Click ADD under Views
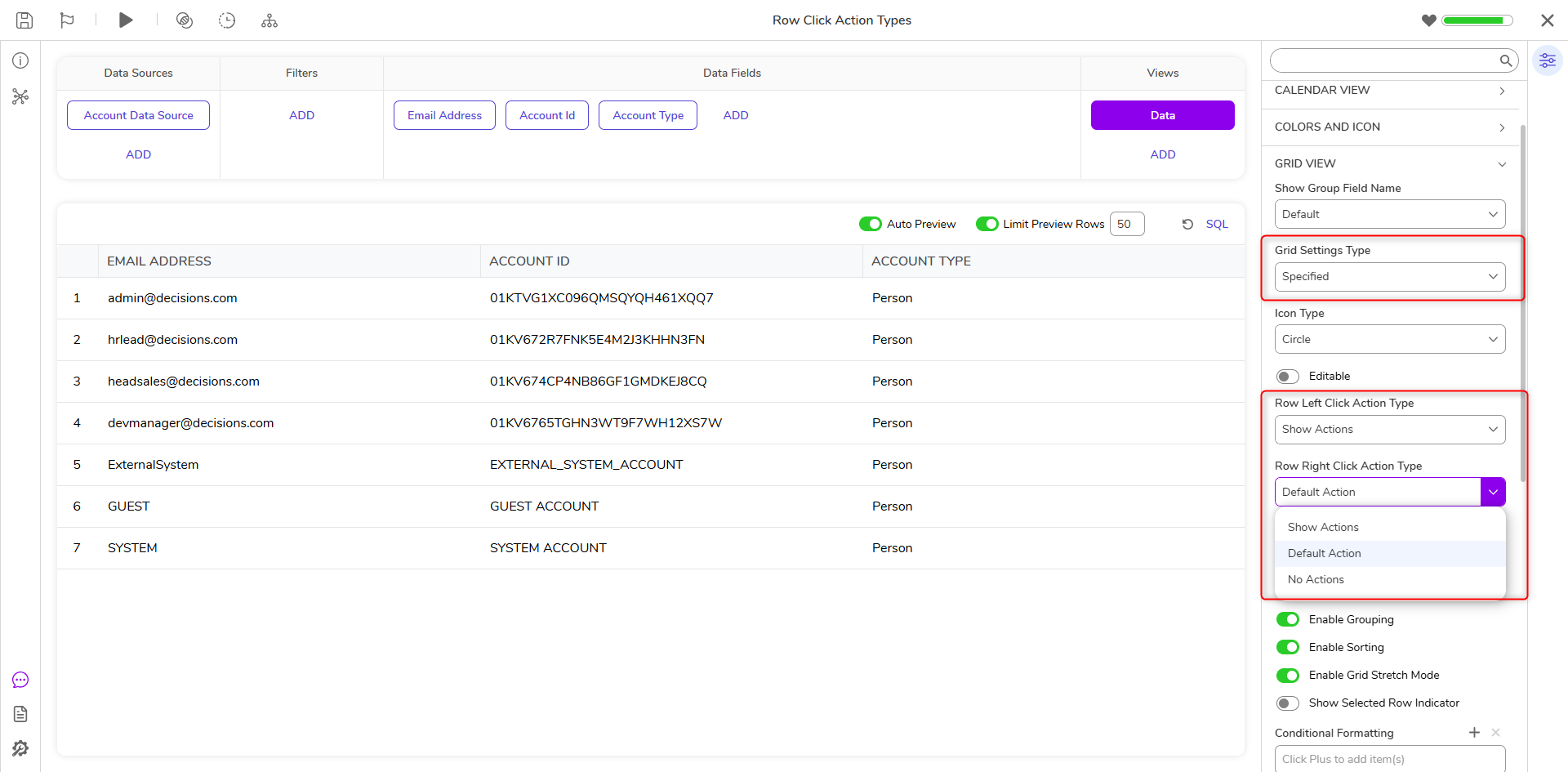This screenshot has width=1568, height=772. pos(1163,154)
